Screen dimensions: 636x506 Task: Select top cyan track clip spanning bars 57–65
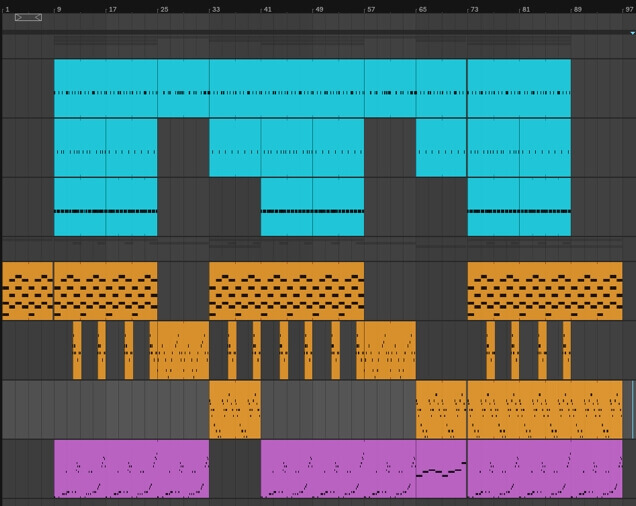(x=390, y=88)
